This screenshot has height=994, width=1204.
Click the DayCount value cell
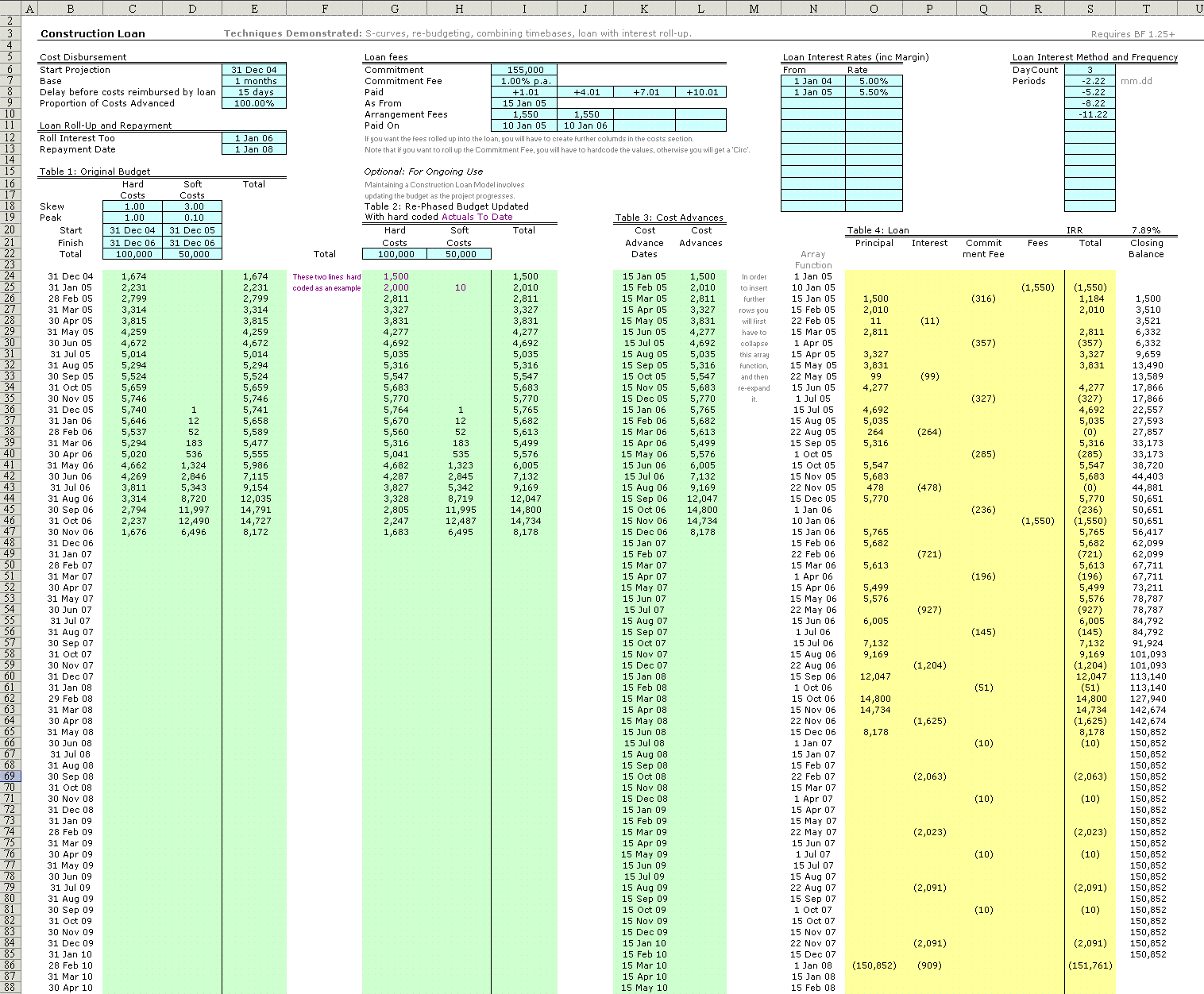[x=1090, y=70]
